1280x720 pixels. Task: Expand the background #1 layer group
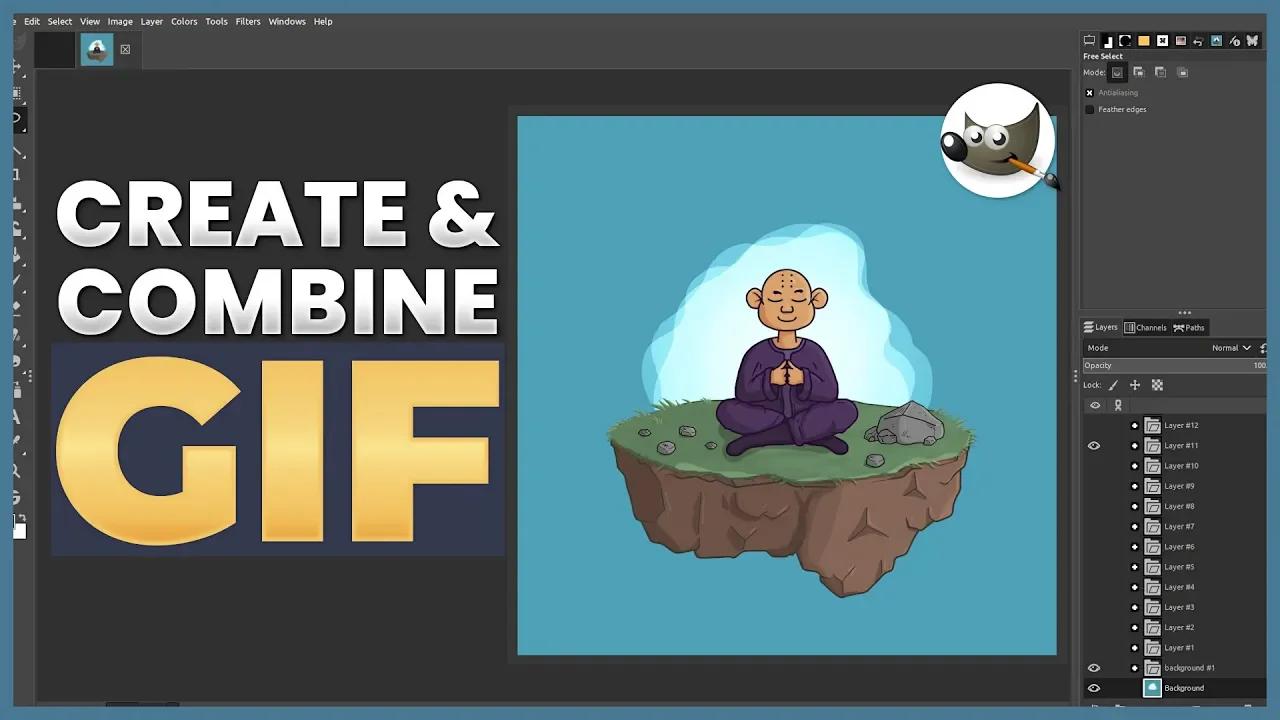click(x=1135, y=668)
